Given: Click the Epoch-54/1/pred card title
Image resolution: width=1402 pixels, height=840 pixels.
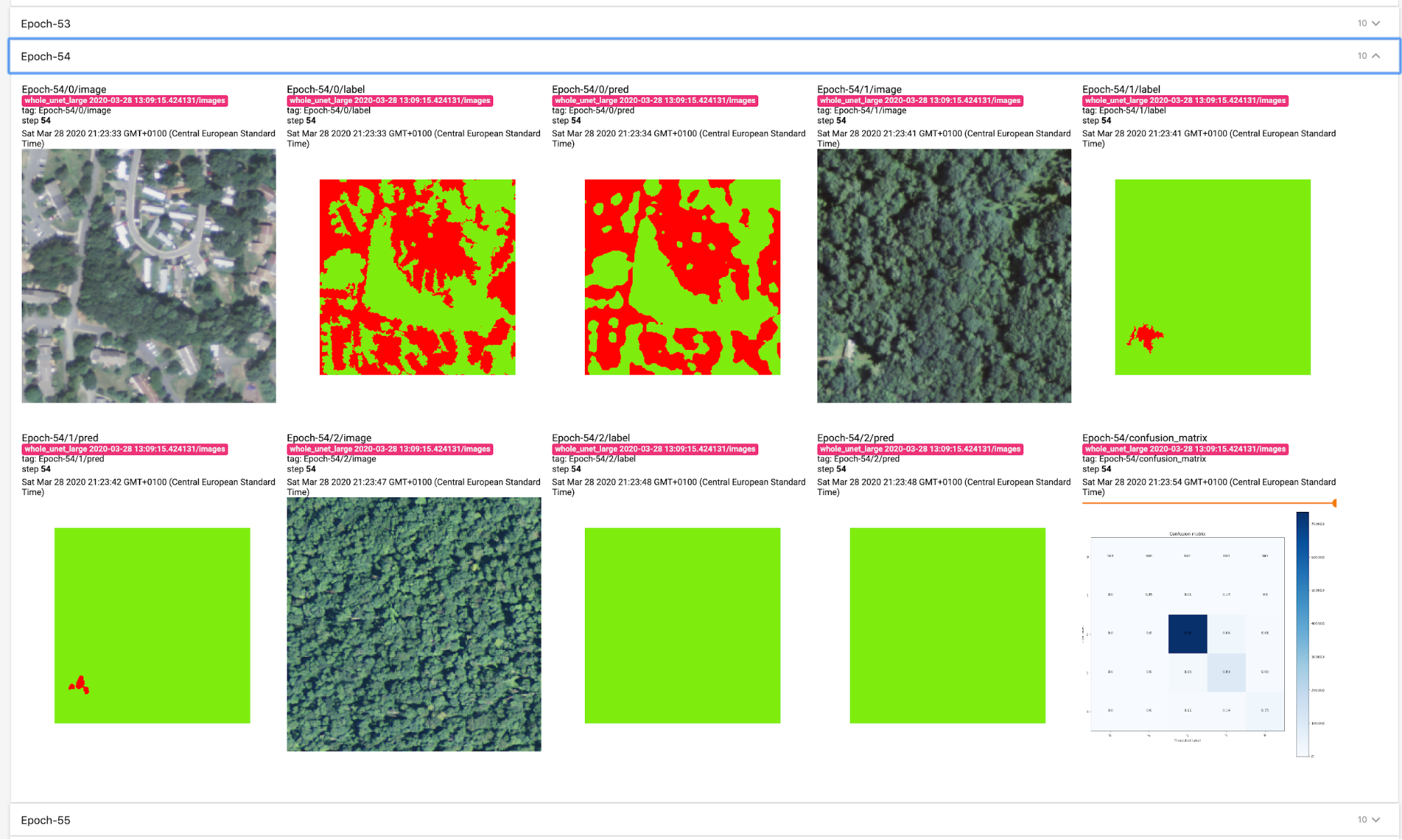Looking at the screenshot, I should coord(60,438).
